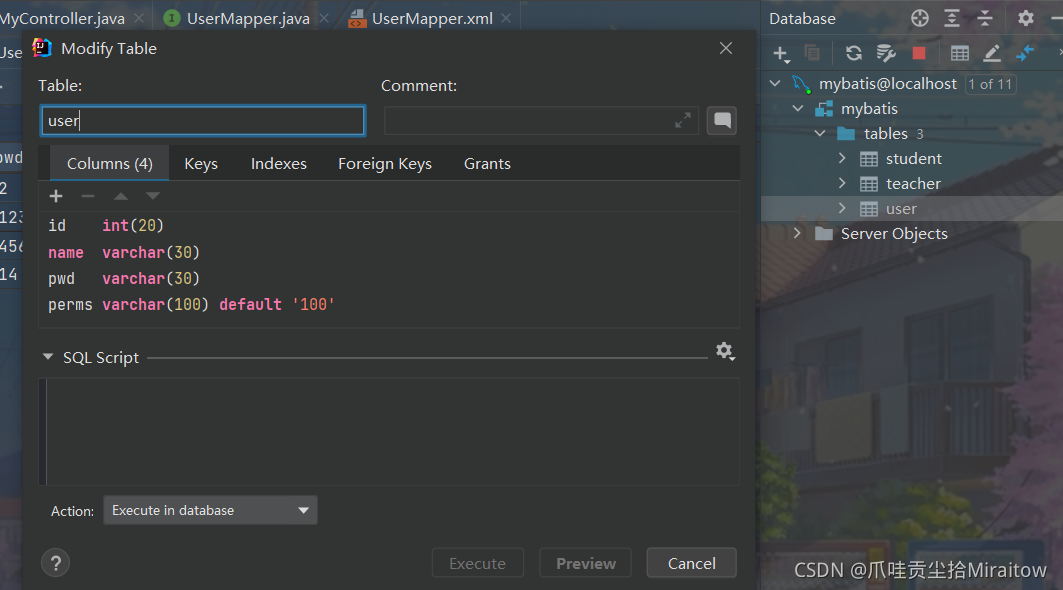Open the UserMapper.java editor tab
The width and height of the screenshot is (1063, 590).
pyautogui.click(x=247, y=18)
